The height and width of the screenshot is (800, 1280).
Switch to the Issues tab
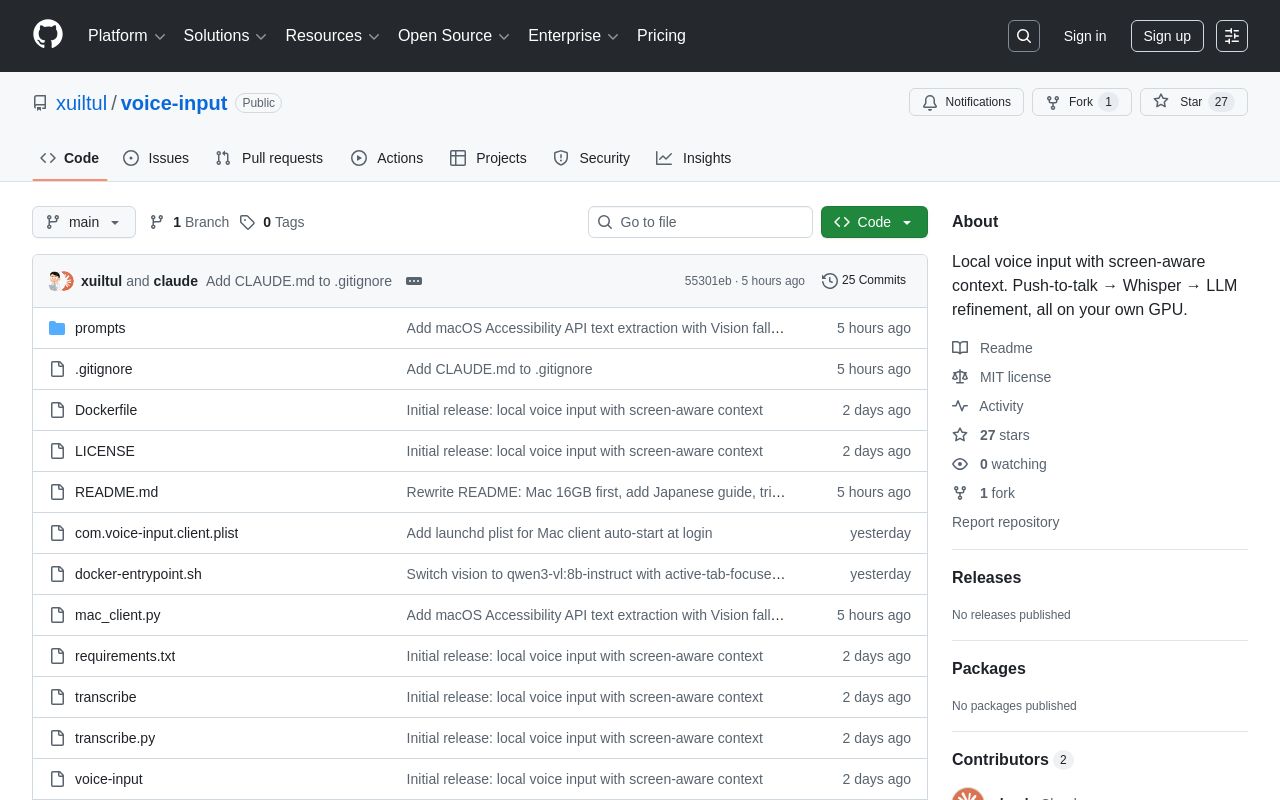tap(156, 158)
